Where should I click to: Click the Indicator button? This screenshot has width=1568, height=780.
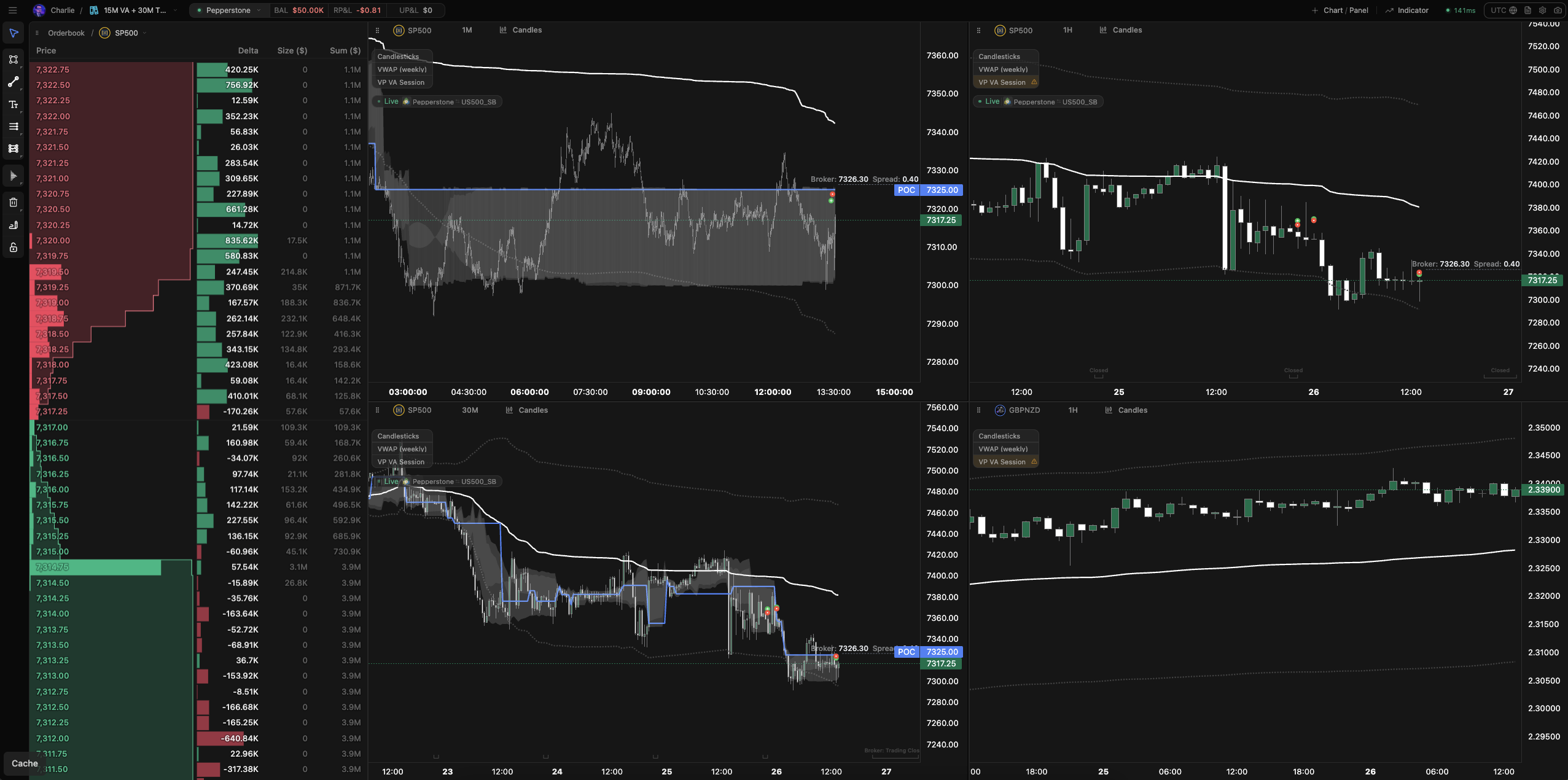(1407, 10)
